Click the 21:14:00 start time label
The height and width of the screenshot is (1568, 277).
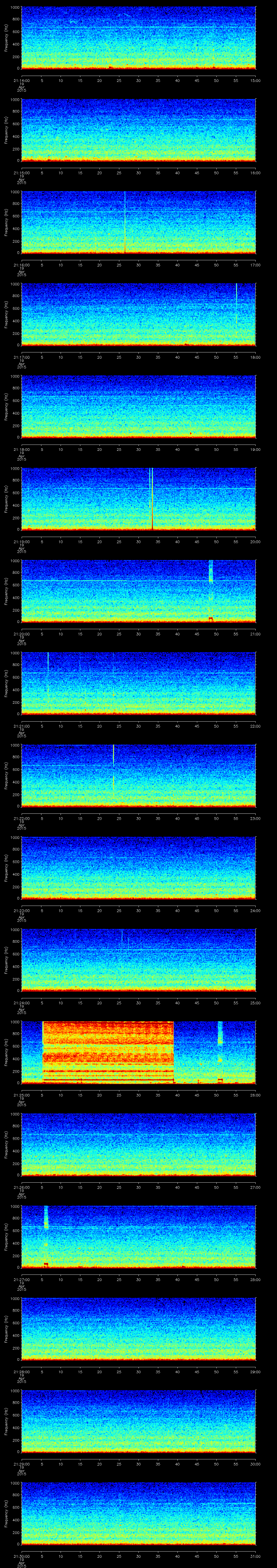[x=21, y=80]
